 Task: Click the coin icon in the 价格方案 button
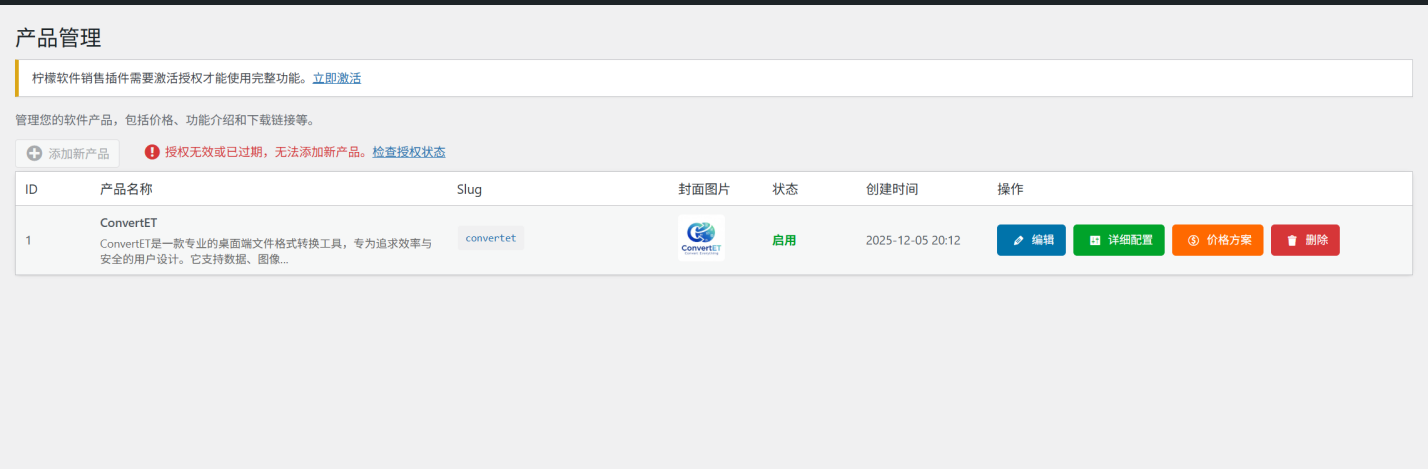[1193, 240]
